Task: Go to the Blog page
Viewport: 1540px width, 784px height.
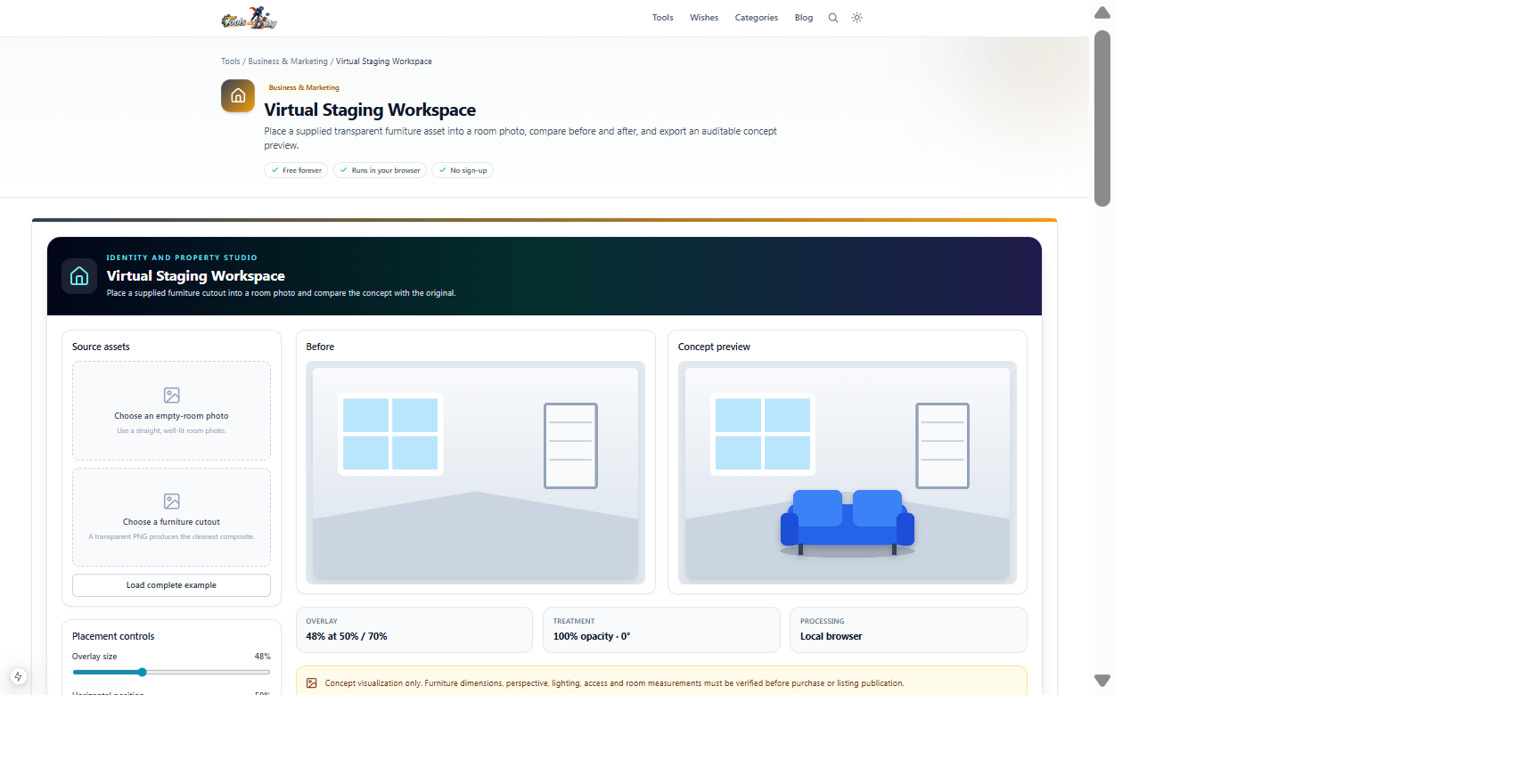Action: point(804,18)
